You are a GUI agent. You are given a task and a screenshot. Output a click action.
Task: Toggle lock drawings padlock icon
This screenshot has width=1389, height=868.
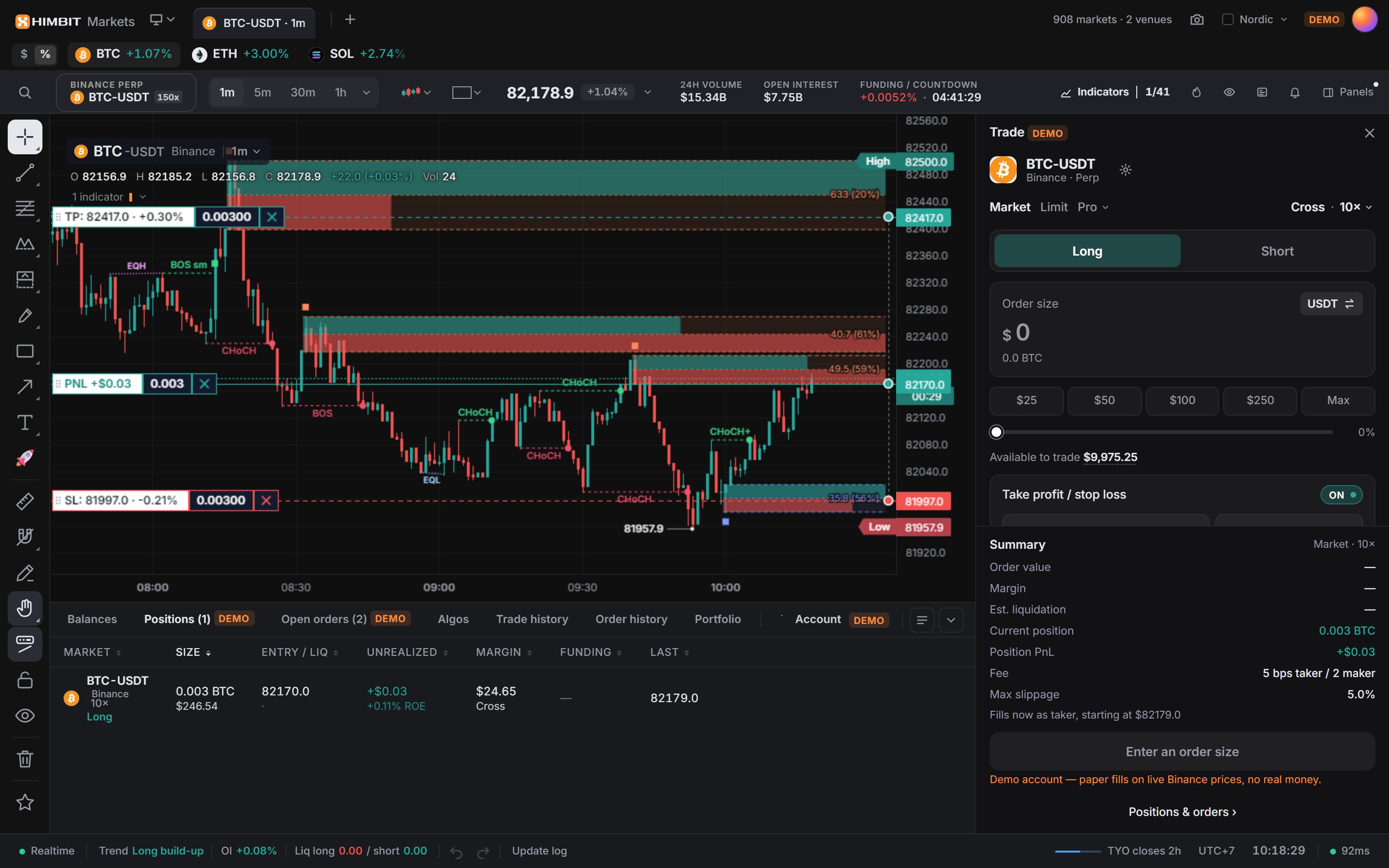point(25,680)
